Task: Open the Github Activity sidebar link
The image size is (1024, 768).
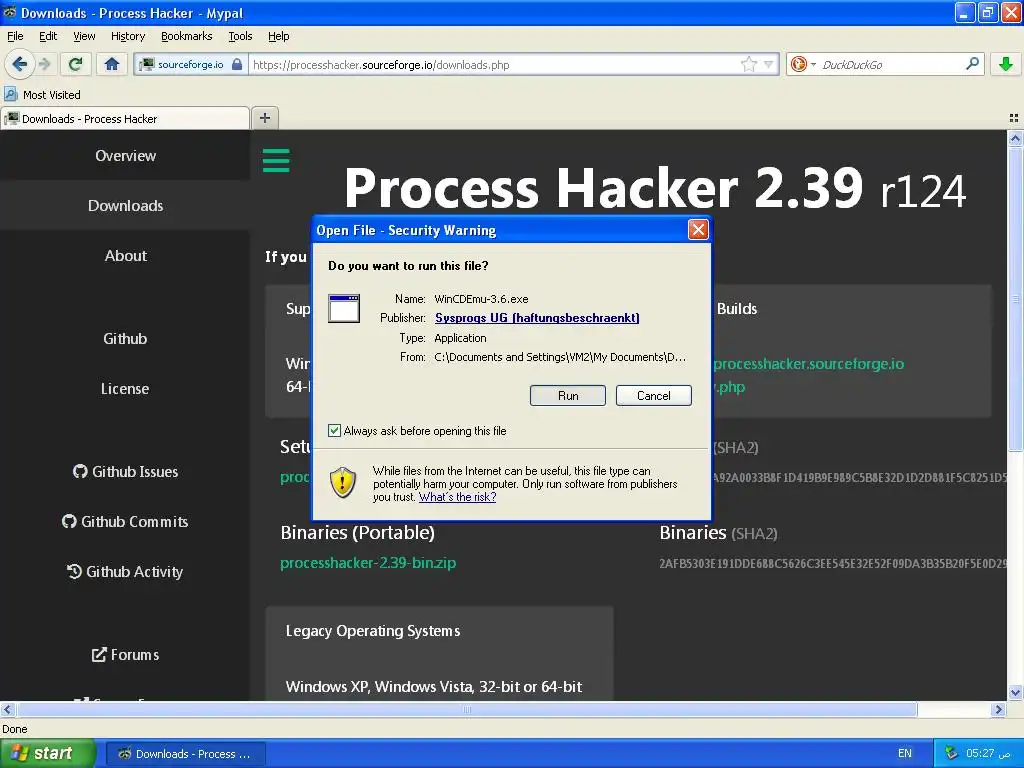Action: click(x=125, y=572)
